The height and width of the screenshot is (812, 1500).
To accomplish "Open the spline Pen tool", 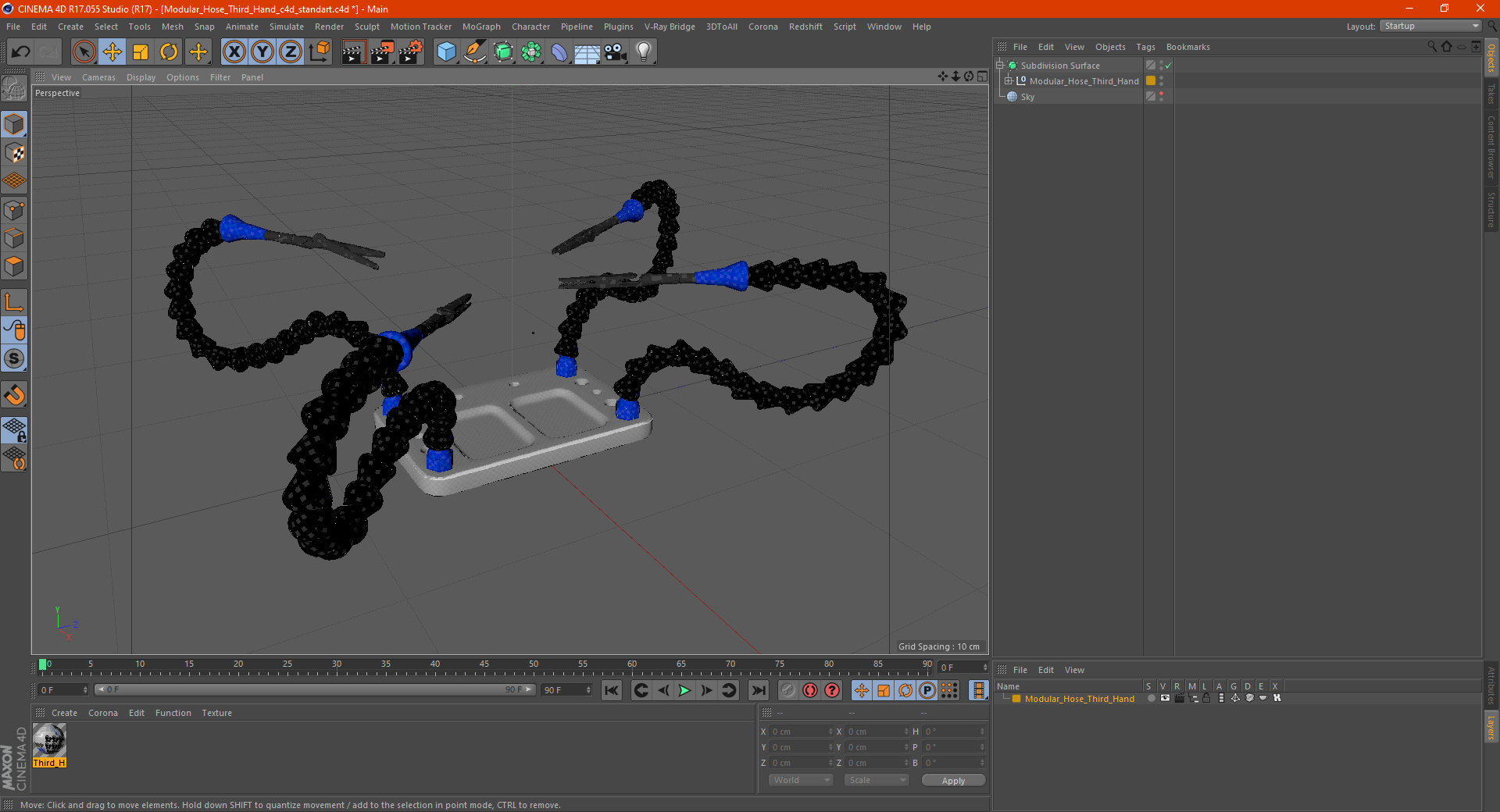I will point(475,52).
